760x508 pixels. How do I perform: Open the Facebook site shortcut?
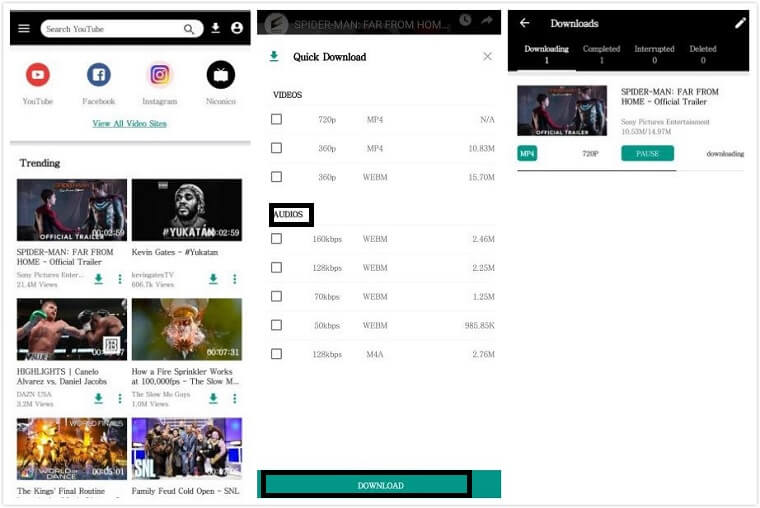(x=98, y=75)
